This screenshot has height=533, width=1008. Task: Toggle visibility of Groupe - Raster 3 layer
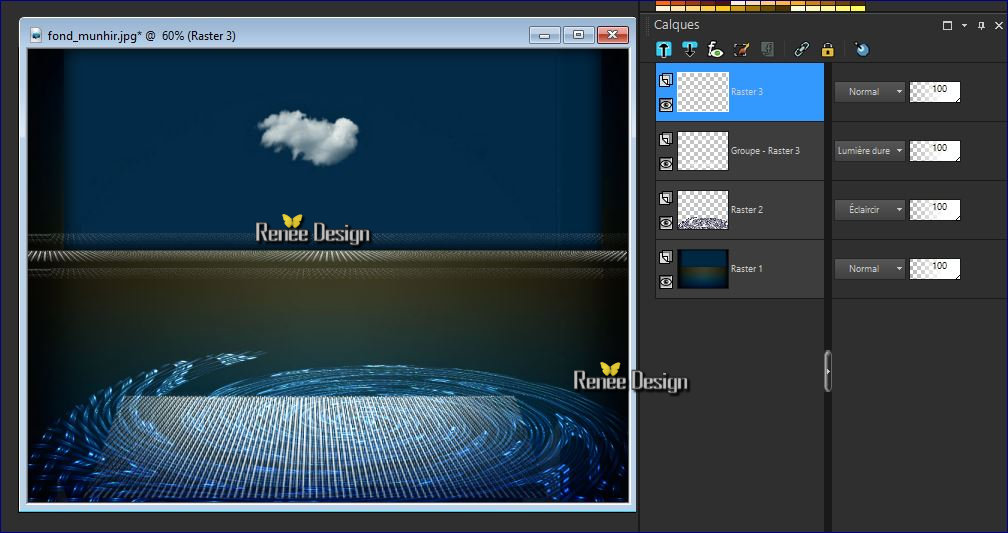[x=666, y=164]
